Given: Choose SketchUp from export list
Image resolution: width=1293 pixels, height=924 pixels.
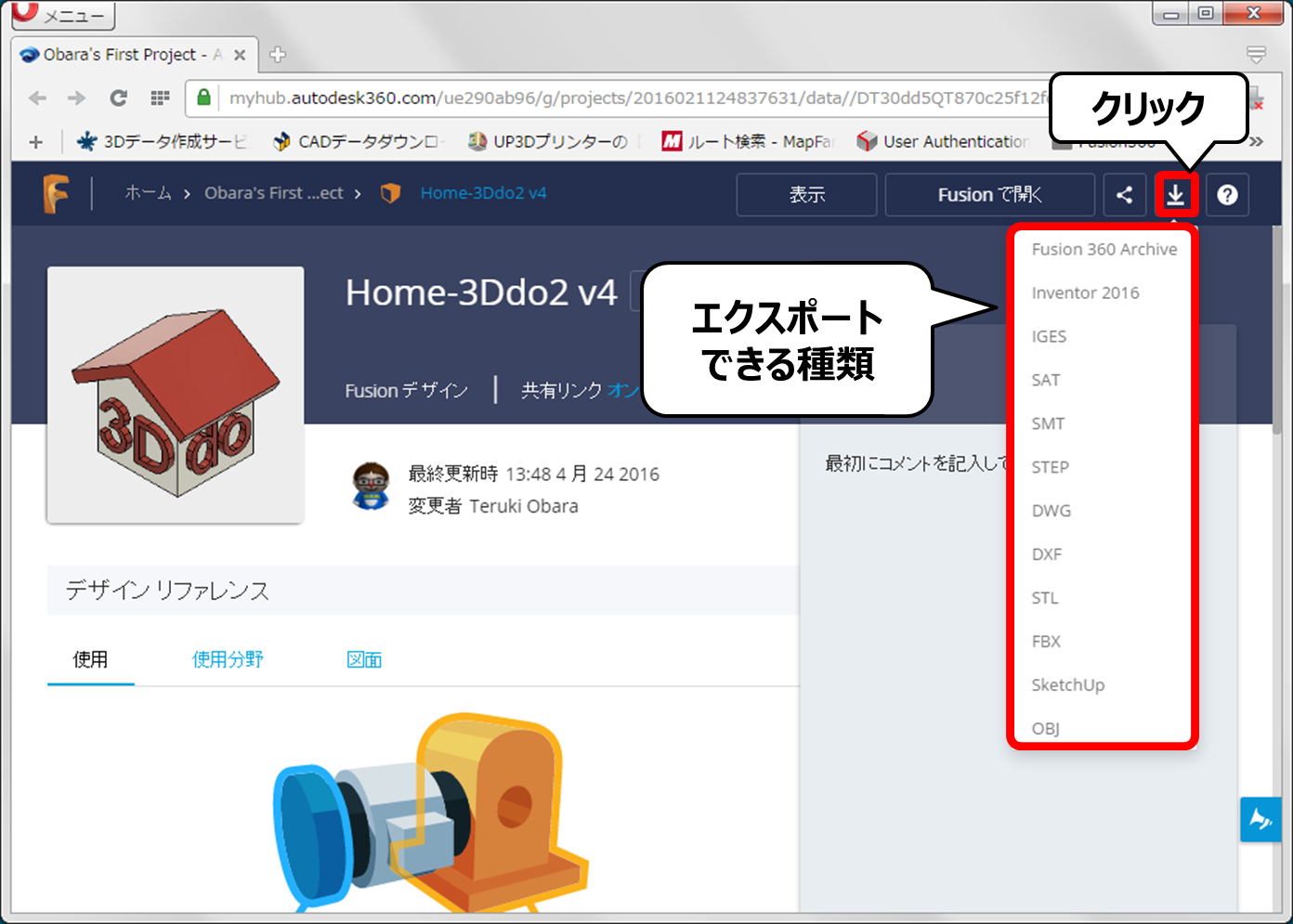Looking at the screenshot, I should point(1068,685).
